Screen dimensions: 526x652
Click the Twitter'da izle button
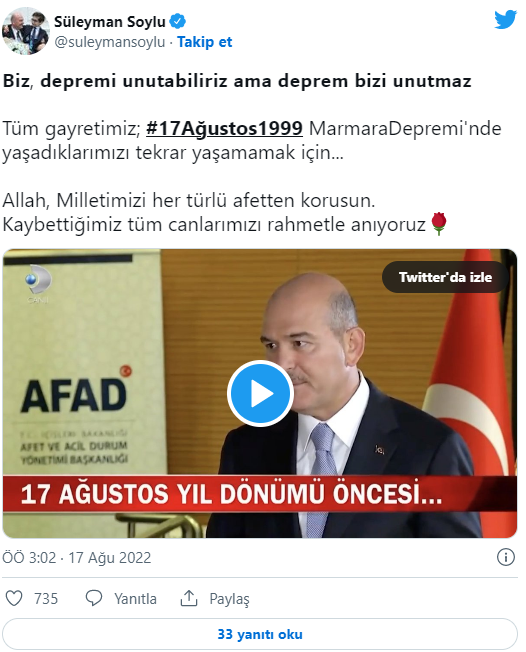[445, 277]
